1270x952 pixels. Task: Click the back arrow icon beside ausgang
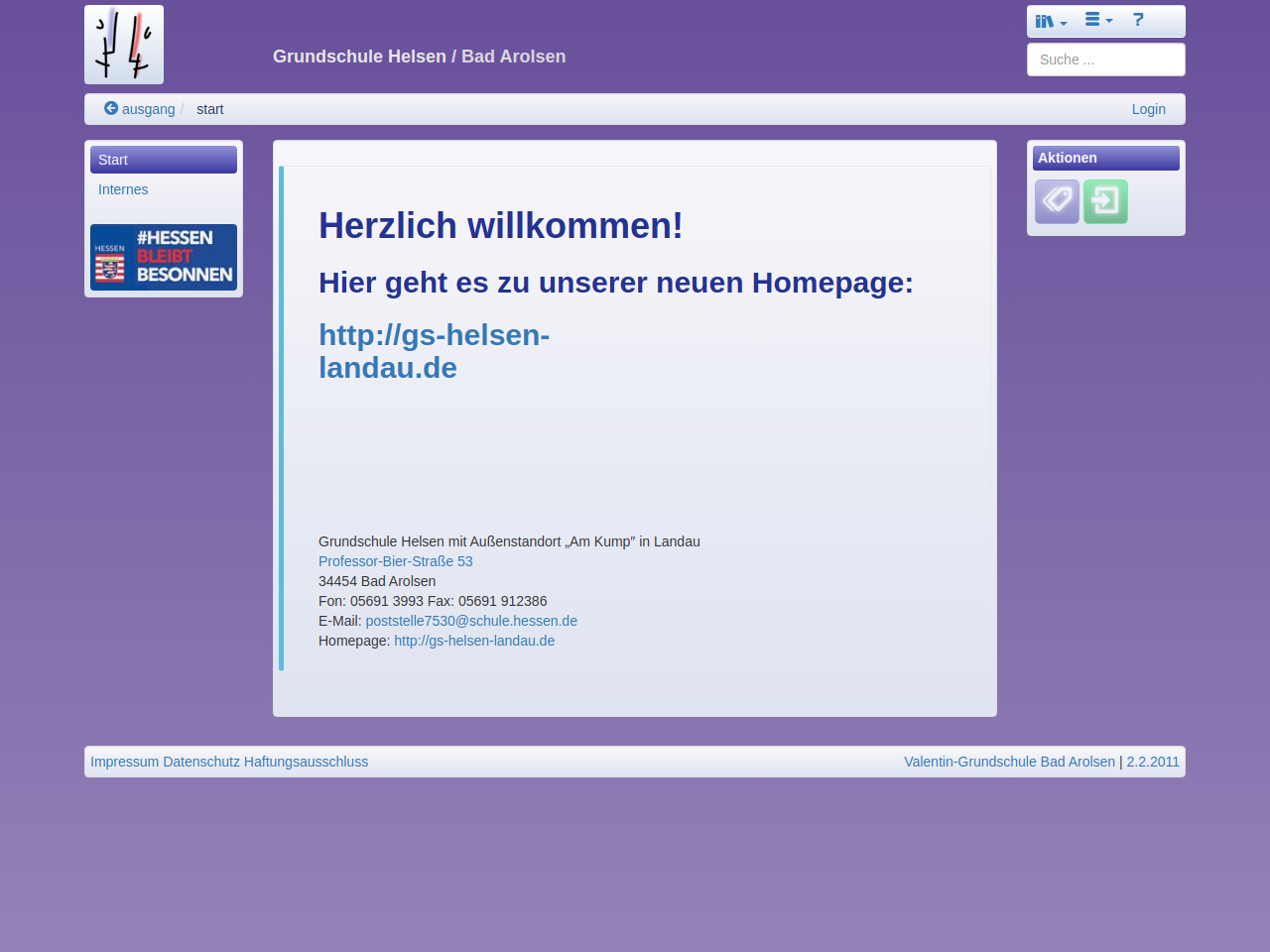pos(111,109)
